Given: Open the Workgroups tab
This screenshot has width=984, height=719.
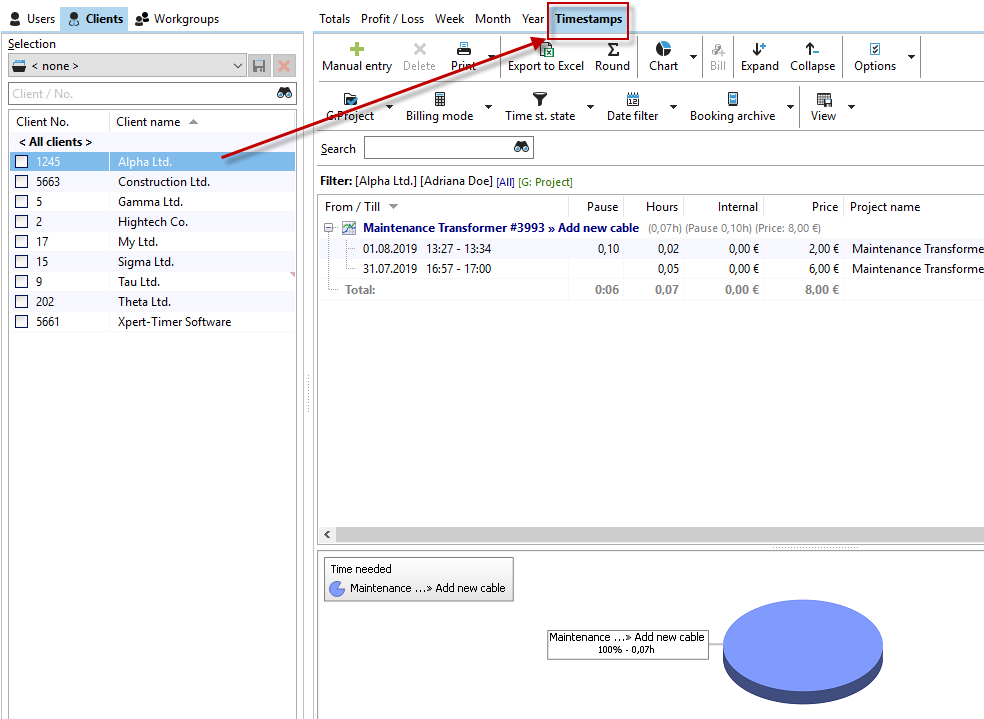Looking at the screenshot, I should 177,19.
